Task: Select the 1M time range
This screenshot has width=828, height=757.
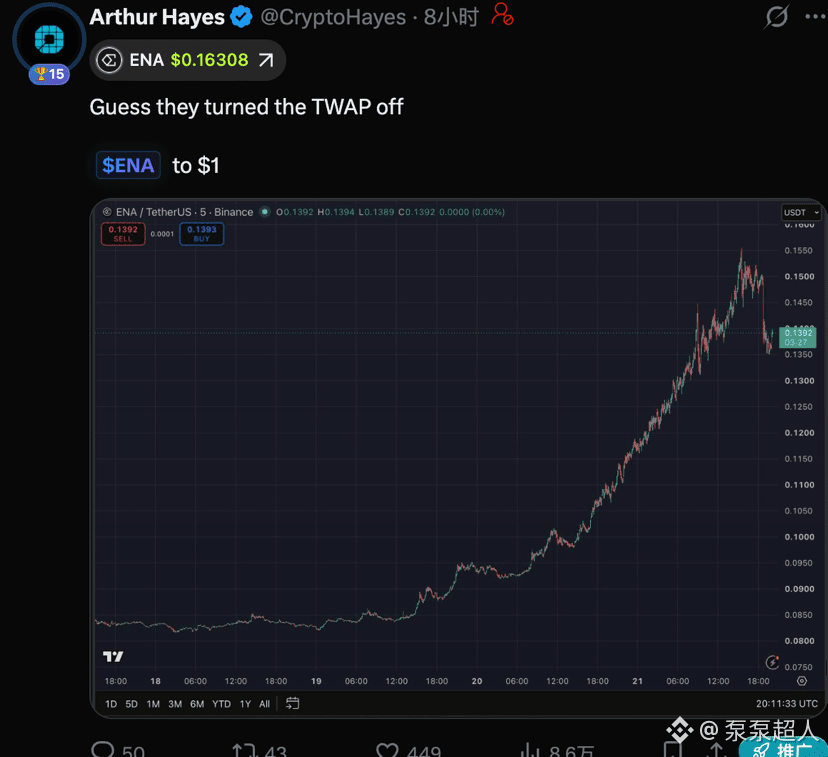Action: pyautogui.click(x=153, y=704)
